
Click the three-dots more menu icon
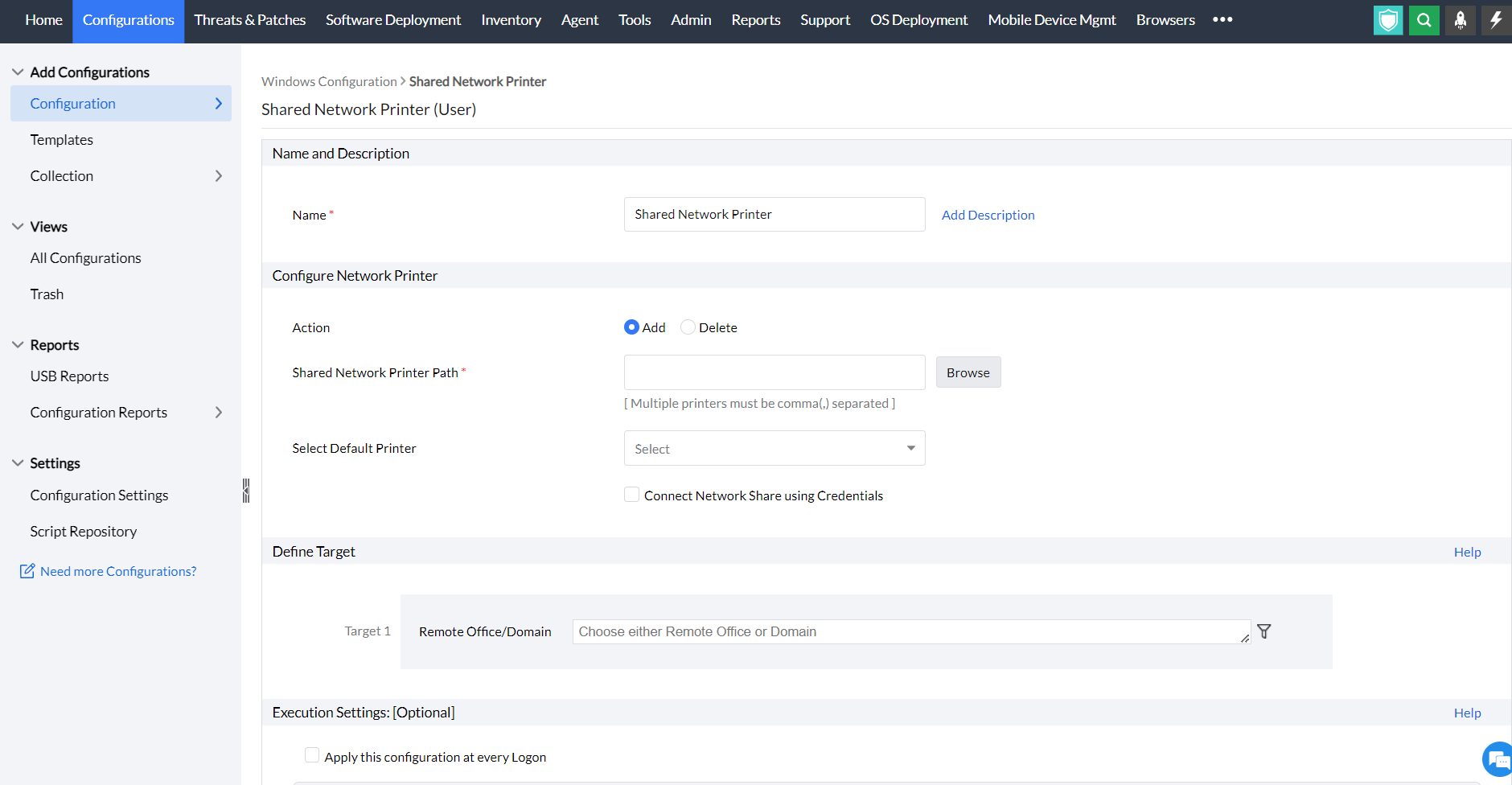tap(1222, 20)
